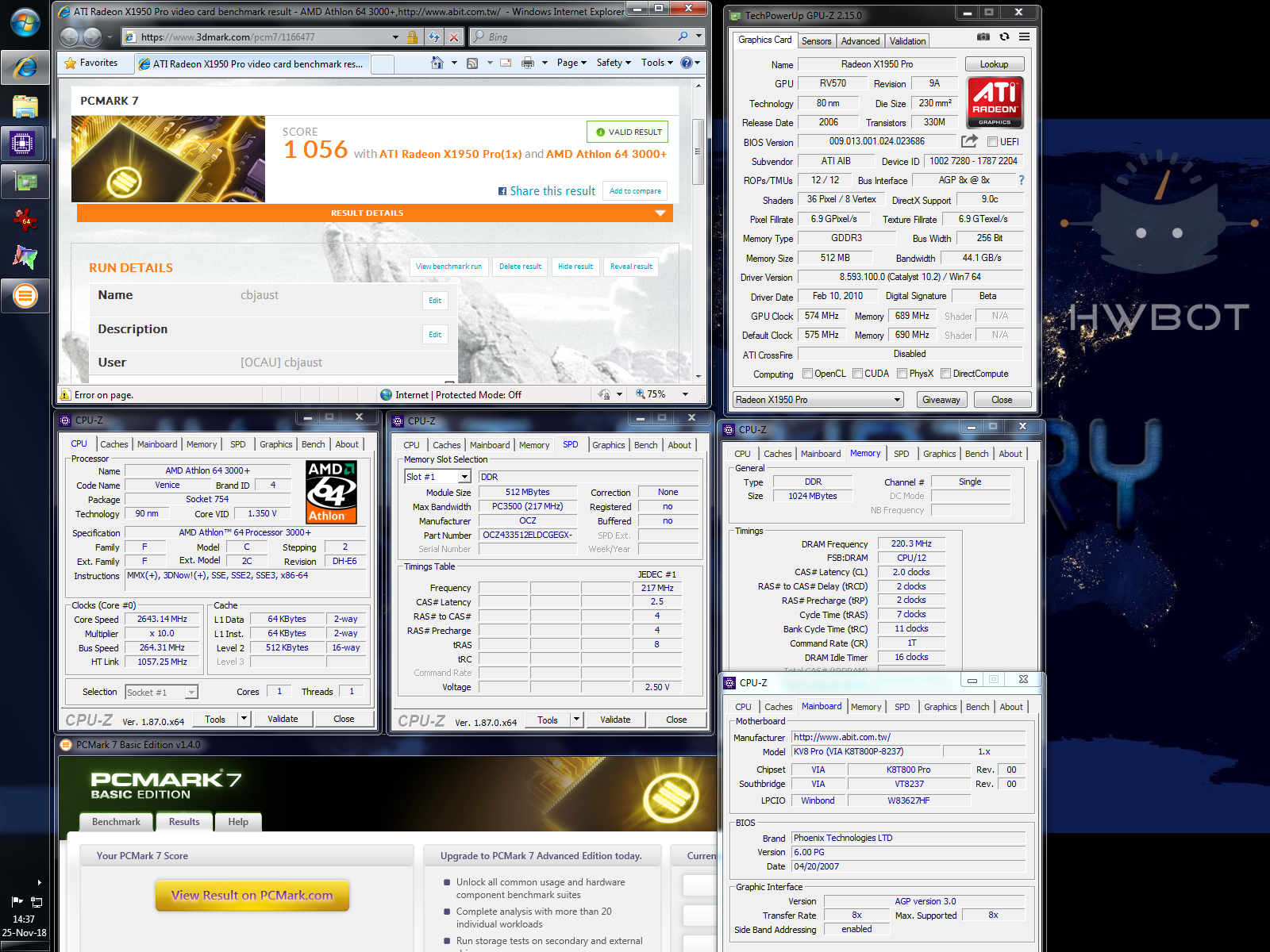The image size is (1270, 952).
Task: Open GPU-Z hamburger menu
Action: click(x=1025, y=36)
